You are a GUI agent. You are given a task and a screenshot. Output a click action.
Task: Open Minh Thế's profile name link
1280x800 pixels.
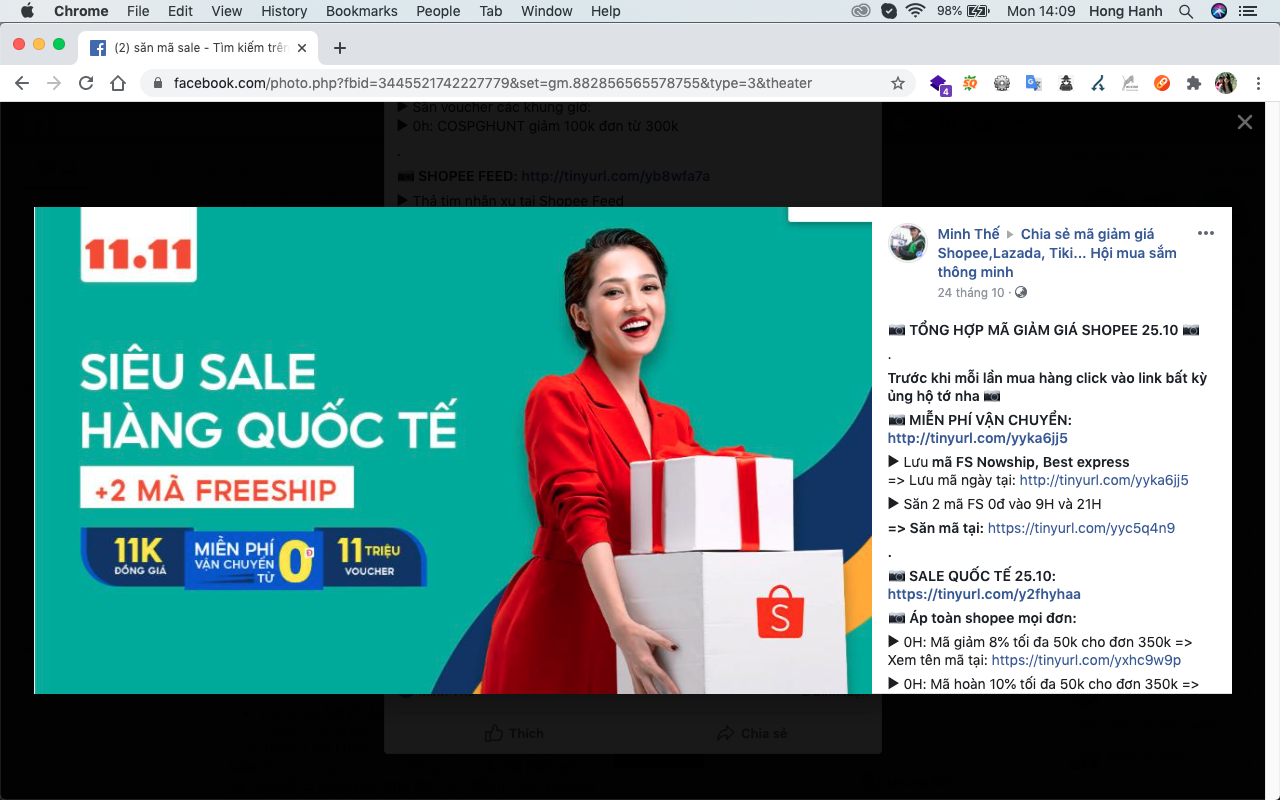pyautogui.click(x=968, y=234)
